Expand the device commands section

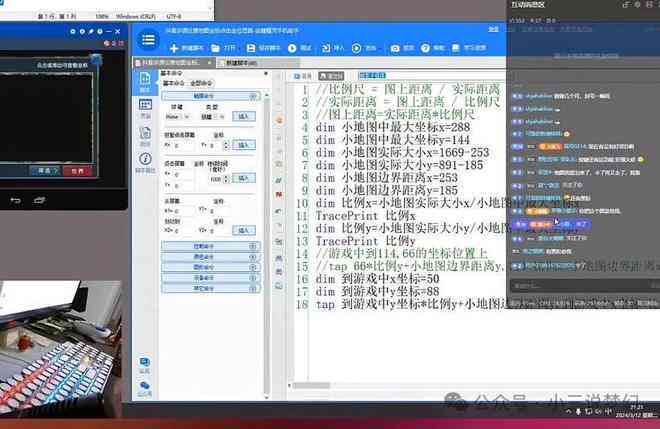click(x=211, y=278)
